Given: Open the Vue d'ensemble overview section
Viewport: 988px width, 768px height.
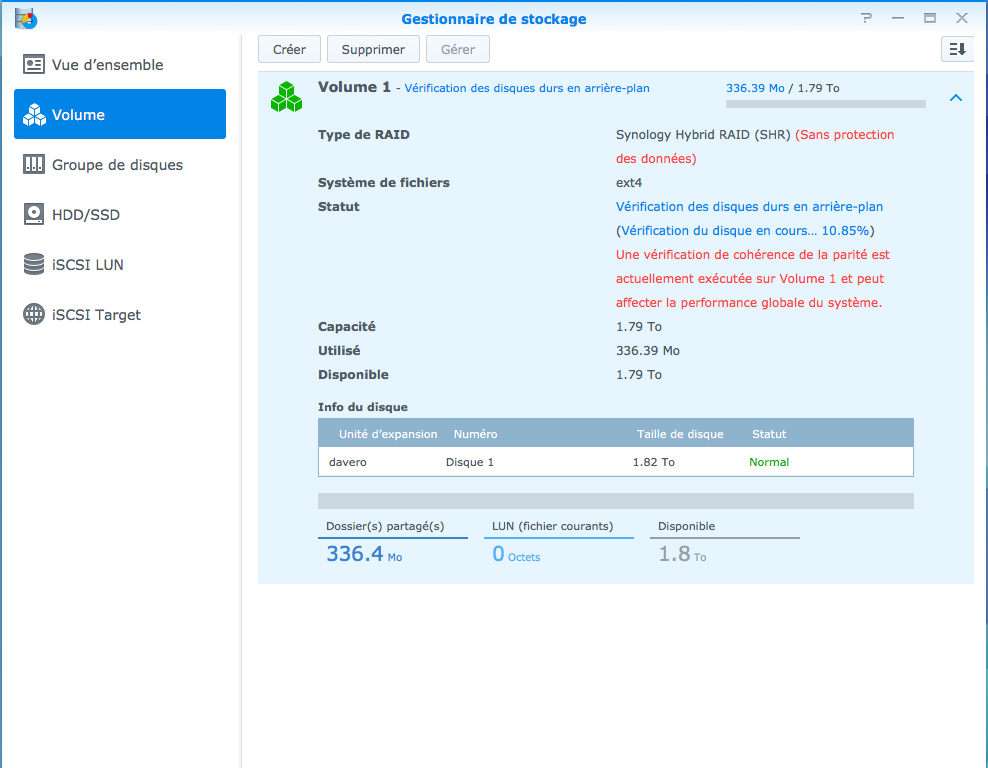Looking at the screenshot, I should (x=120, y=64).
